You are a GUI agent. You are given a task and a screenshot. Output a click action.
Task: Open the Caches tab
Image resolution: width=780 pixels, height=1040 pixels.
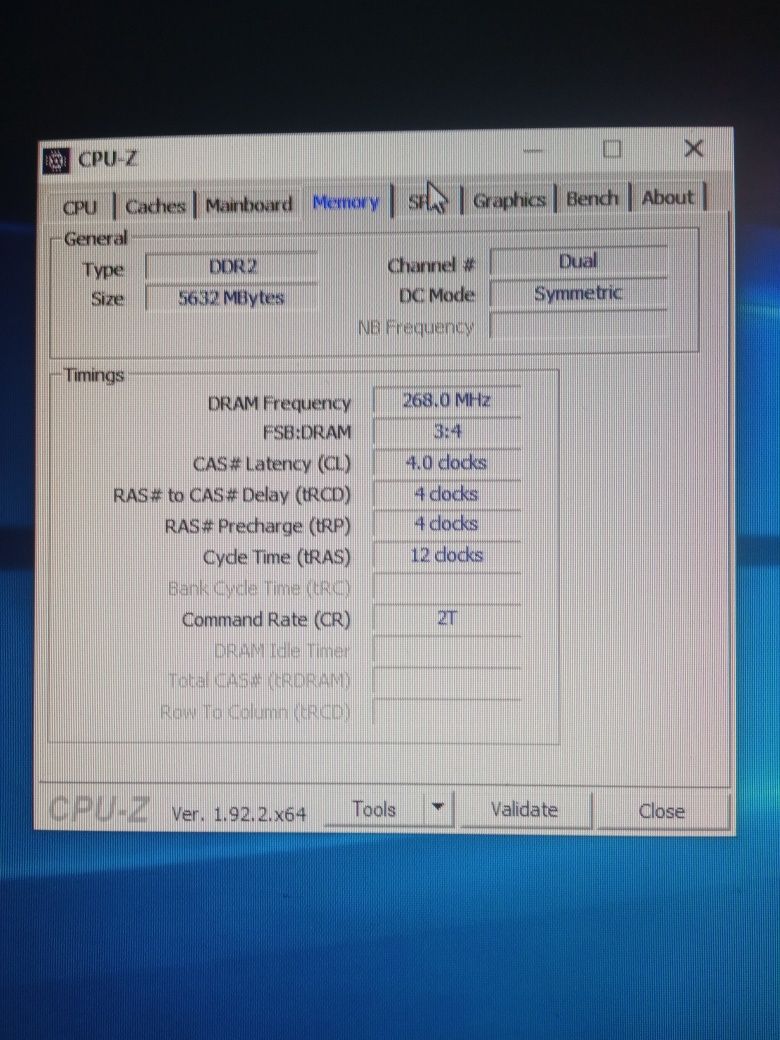pyautogui.click(x=155, y=206)
